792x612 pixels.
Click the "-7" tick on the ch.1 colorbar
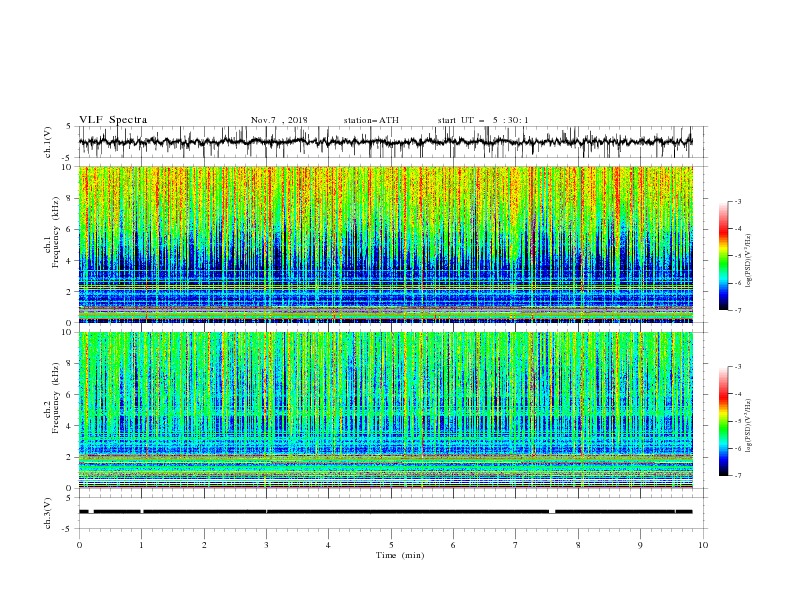click(x=737, y=310)
